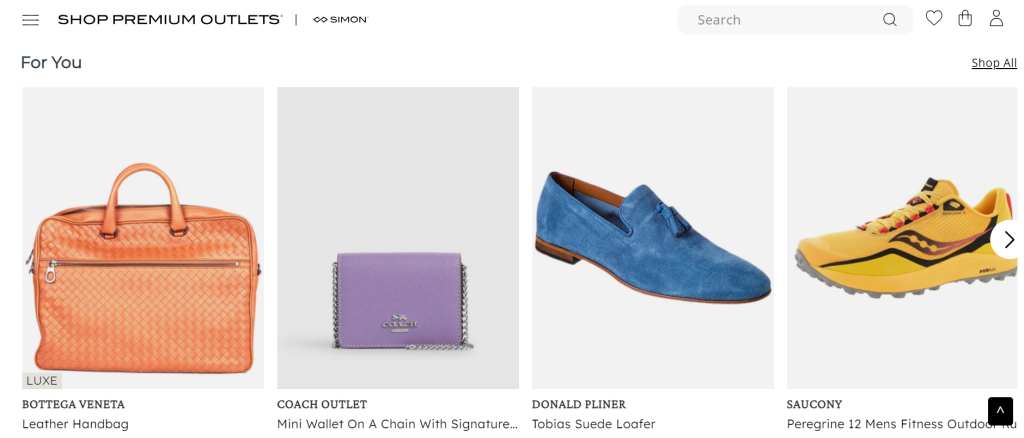Follow the Shop All link

[994, 63]
